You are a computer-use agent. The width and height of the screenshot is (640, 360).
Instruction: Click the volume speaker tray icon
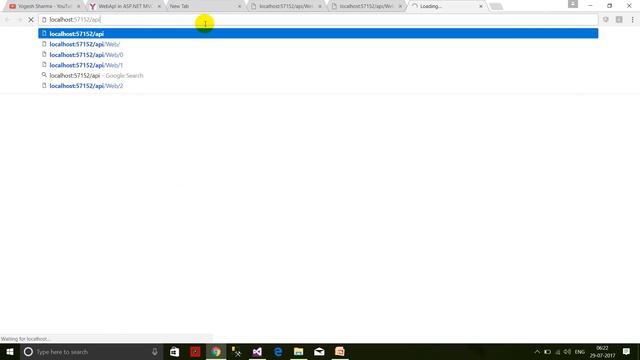coord(567,351)
